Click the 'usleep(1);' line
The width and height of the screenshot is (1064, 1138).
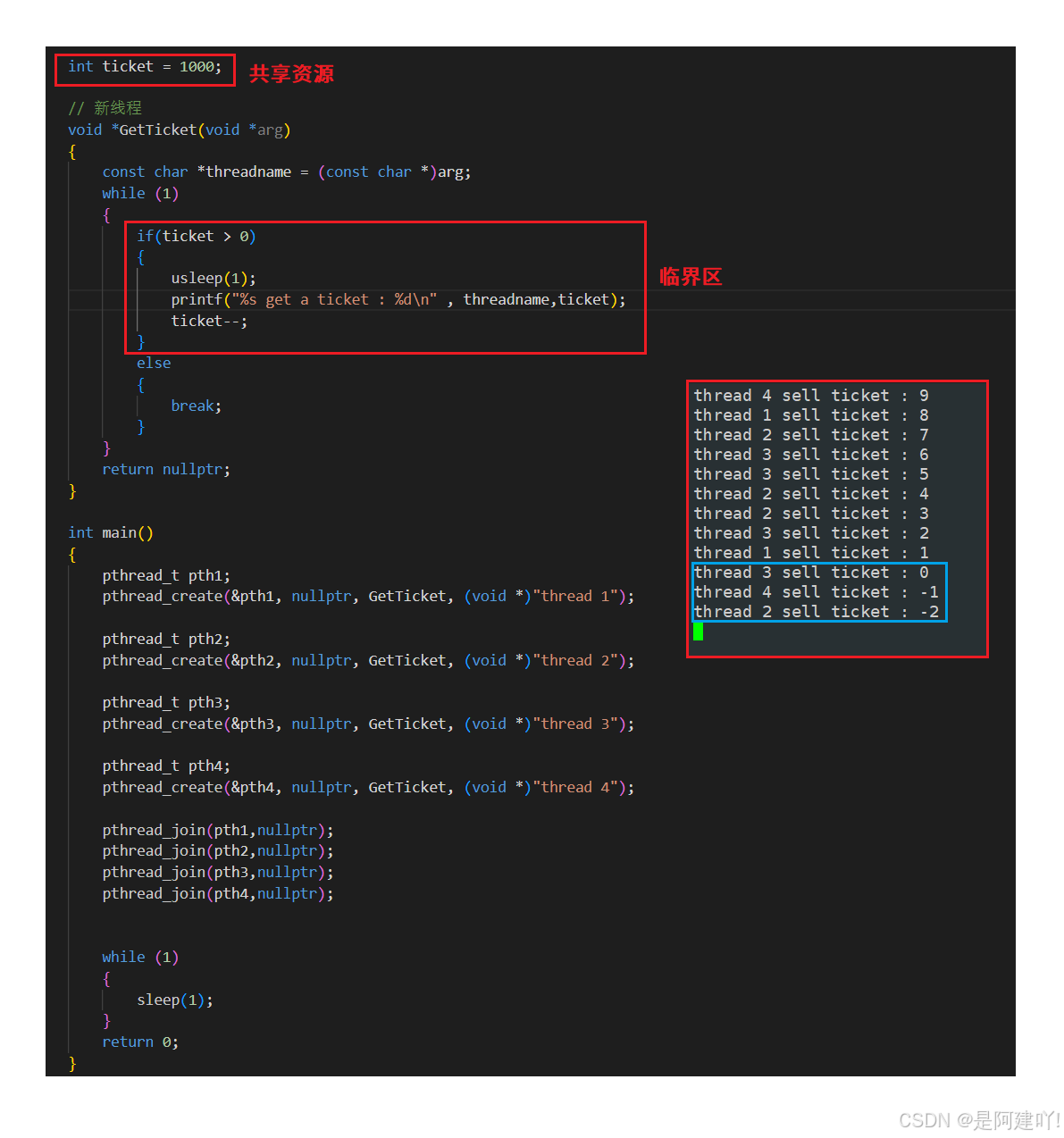click(x=214, y=278)
